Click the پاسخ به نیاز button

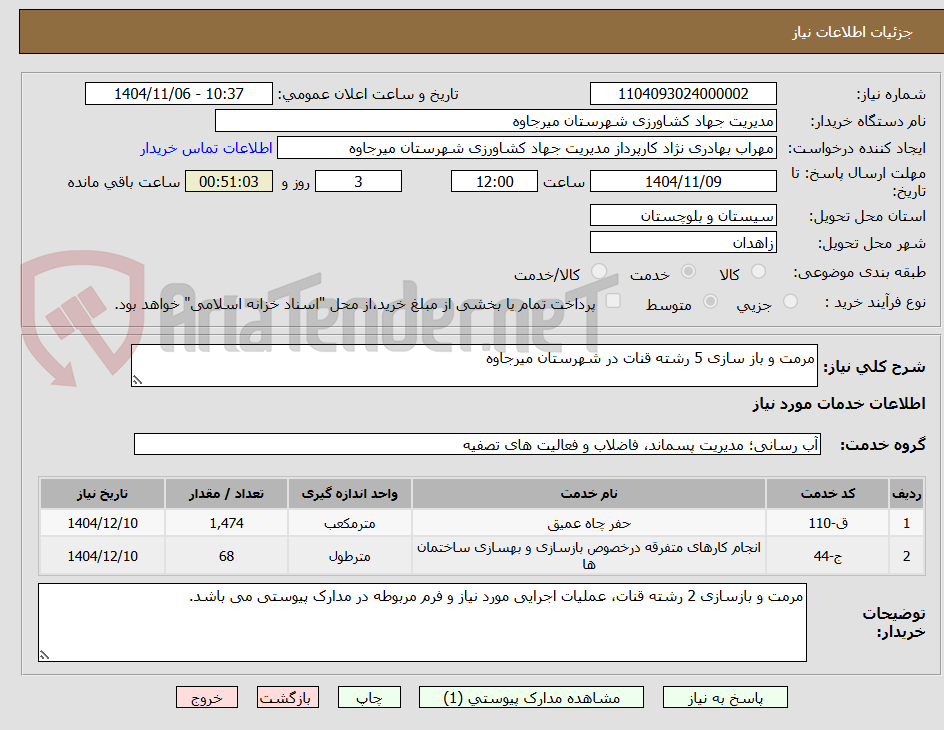click(x=725, y=698)
